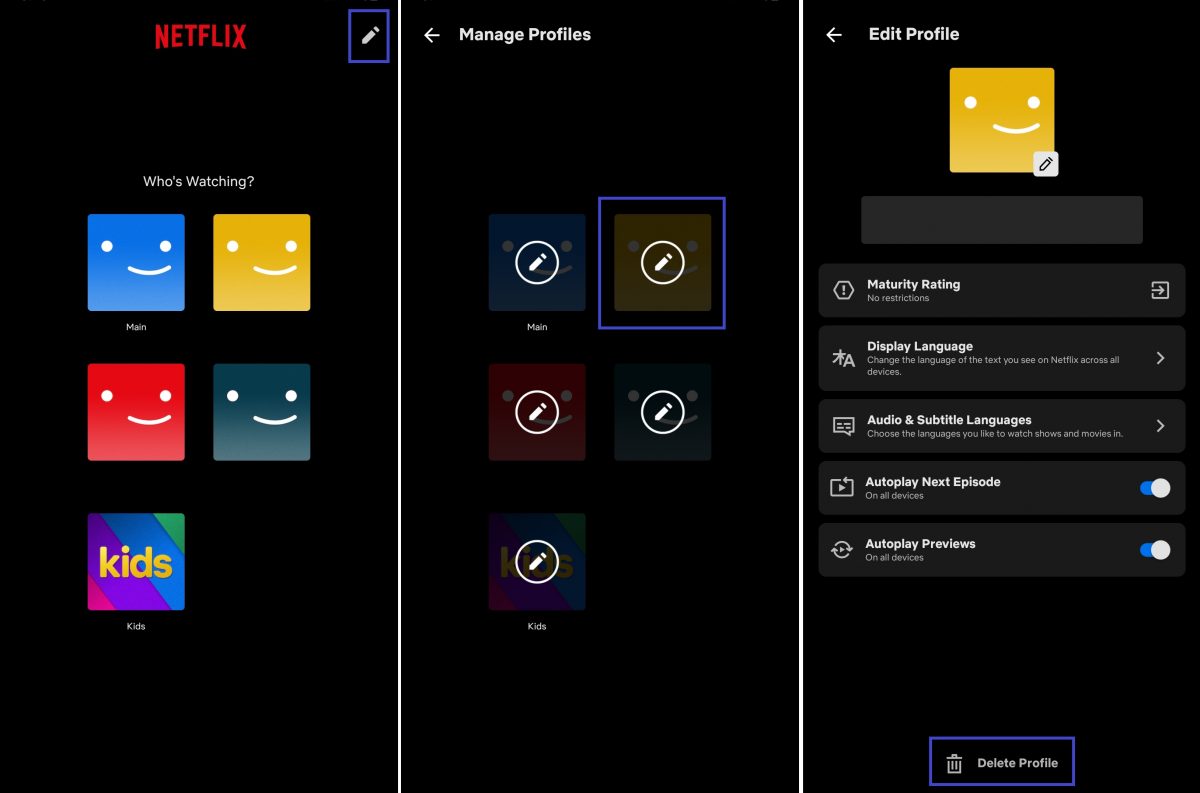The height and width of the screenshot is (793, 1200).
Task: Expand Display Language settings chevron
Action: [x=1160, y=358]
